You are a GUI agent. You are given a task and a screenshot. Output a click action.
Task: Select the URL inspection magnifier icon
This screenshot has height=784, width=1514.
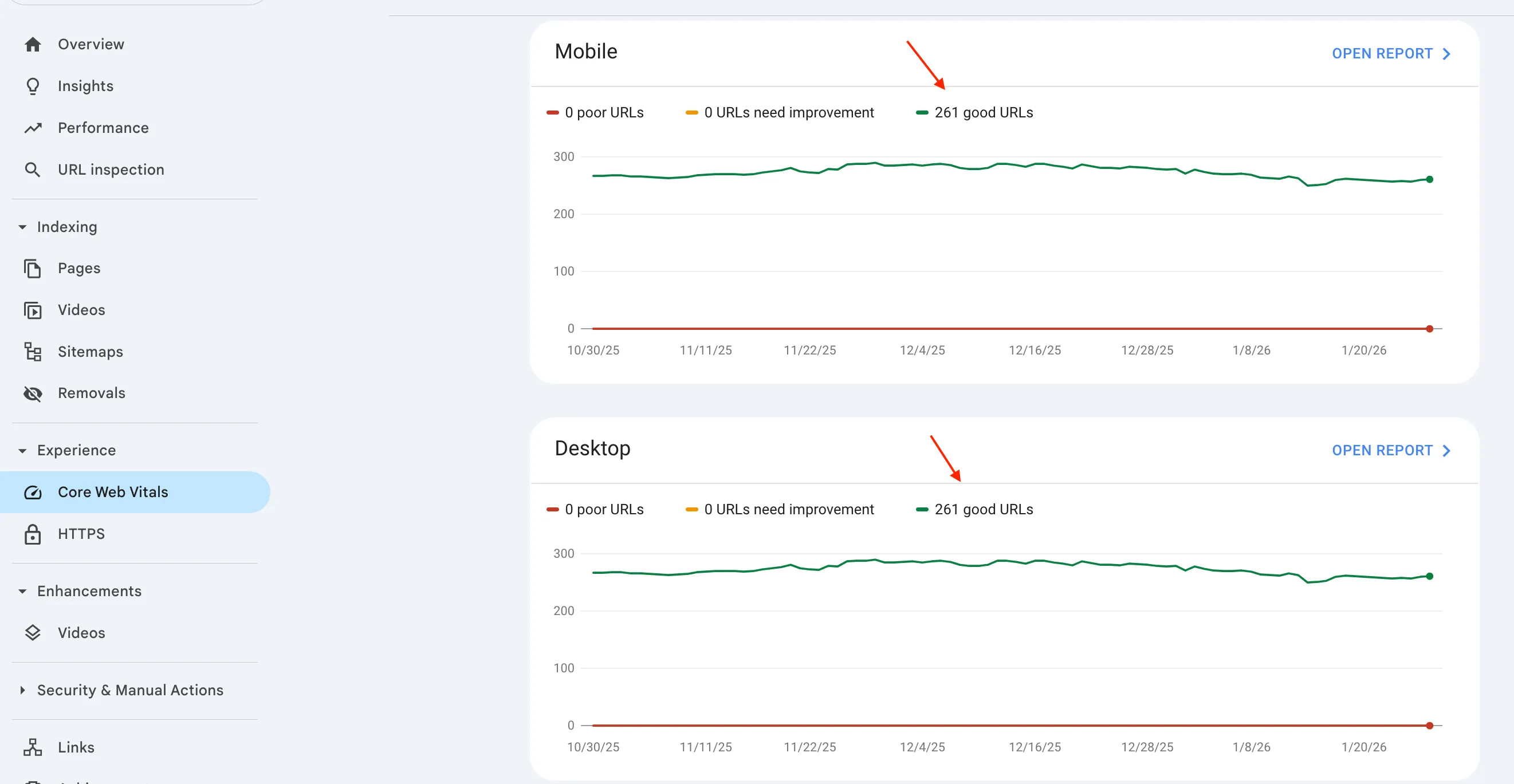click(x=33, y=170)
